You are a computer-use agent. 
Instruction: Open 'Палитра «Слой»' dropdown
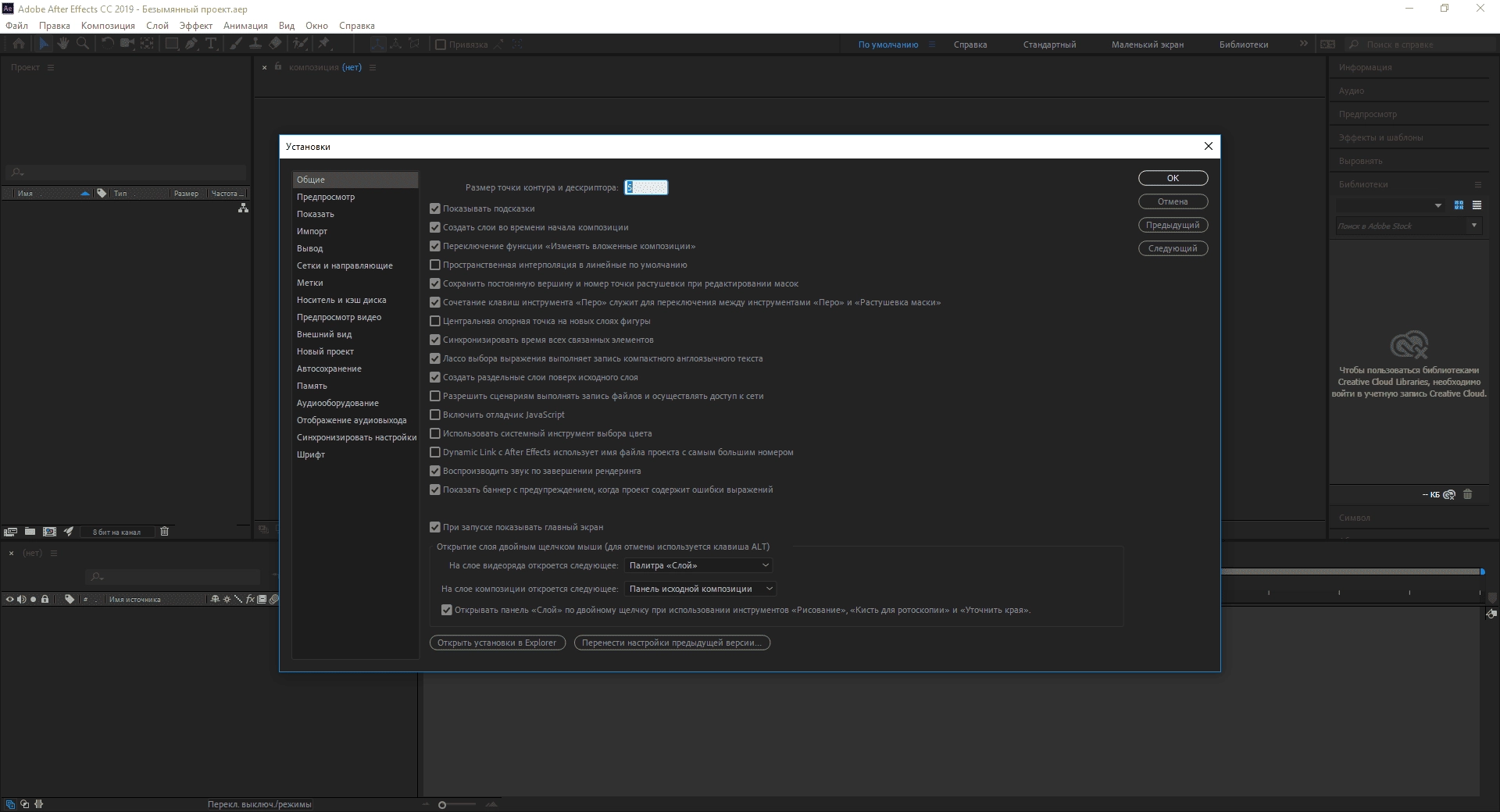pyautogui.click(x=699, y=565)
